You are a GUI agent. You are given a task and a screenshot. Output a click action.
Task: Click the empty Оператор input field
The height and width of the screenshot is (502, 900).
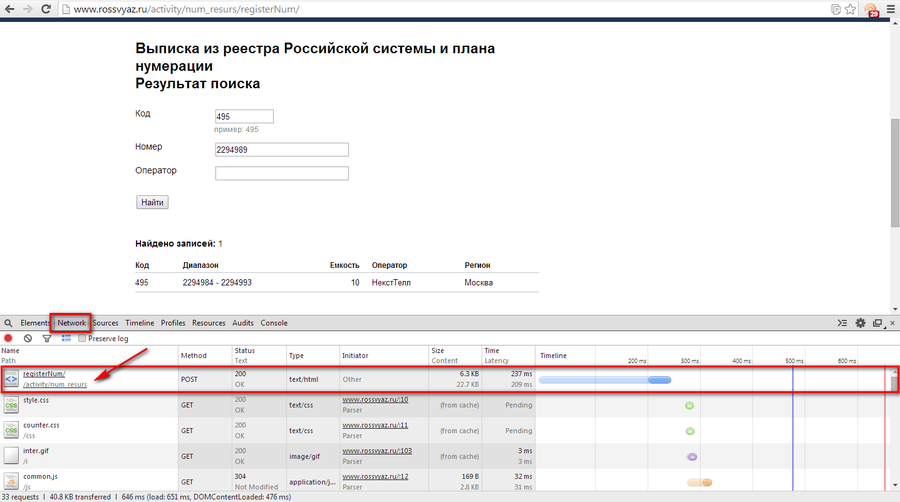(x=281, y=173)
